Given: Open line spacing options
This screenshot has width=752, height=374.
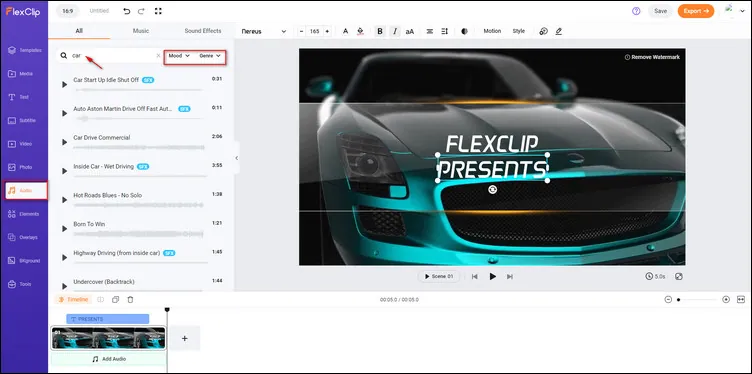Looking at the screenshot, I should 445,31.
